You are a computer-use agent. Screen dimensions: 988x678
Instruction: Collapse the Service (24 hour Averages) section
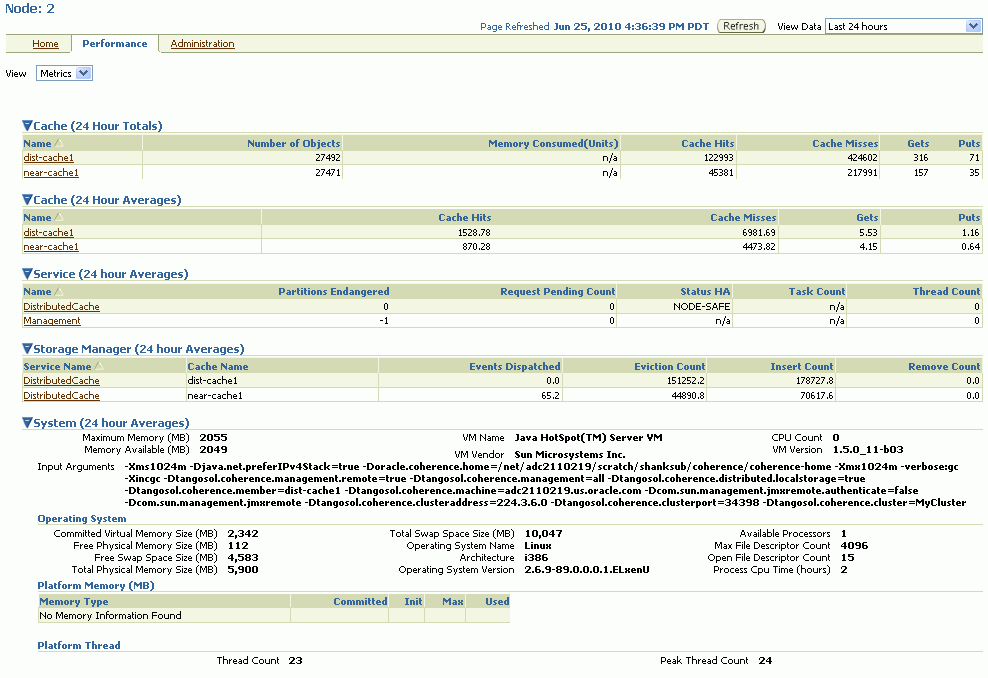coord(27,273)
